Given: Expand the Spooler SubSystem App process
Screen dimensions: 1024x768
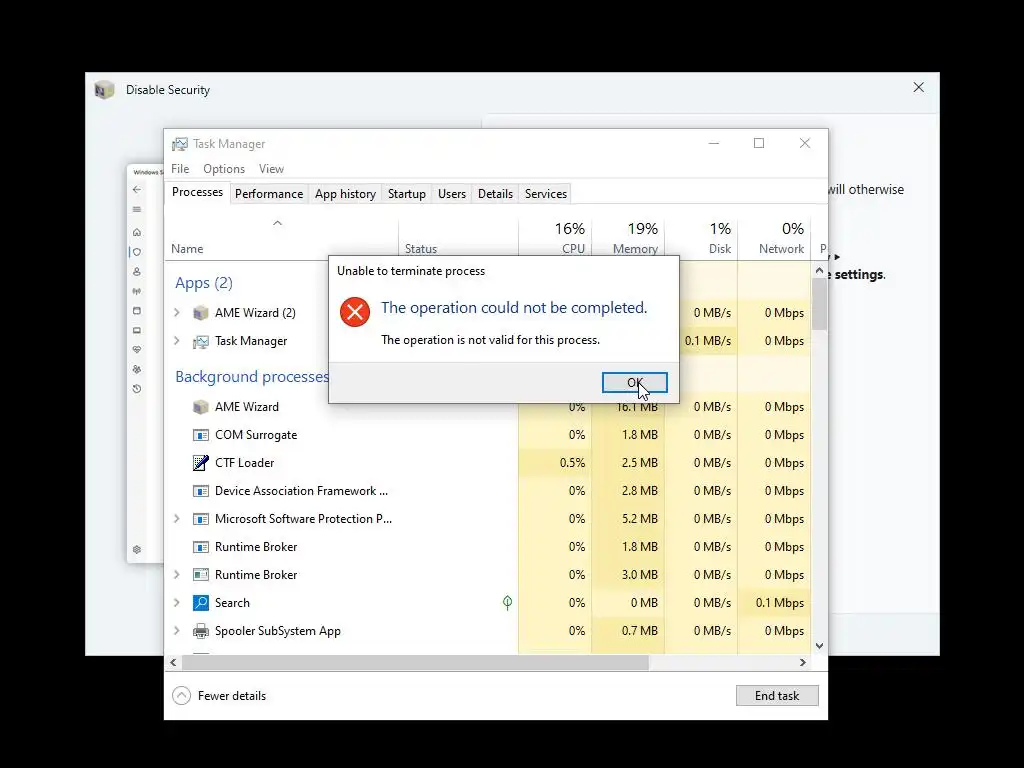Looking at the screenshot, I should coord(176,631).
